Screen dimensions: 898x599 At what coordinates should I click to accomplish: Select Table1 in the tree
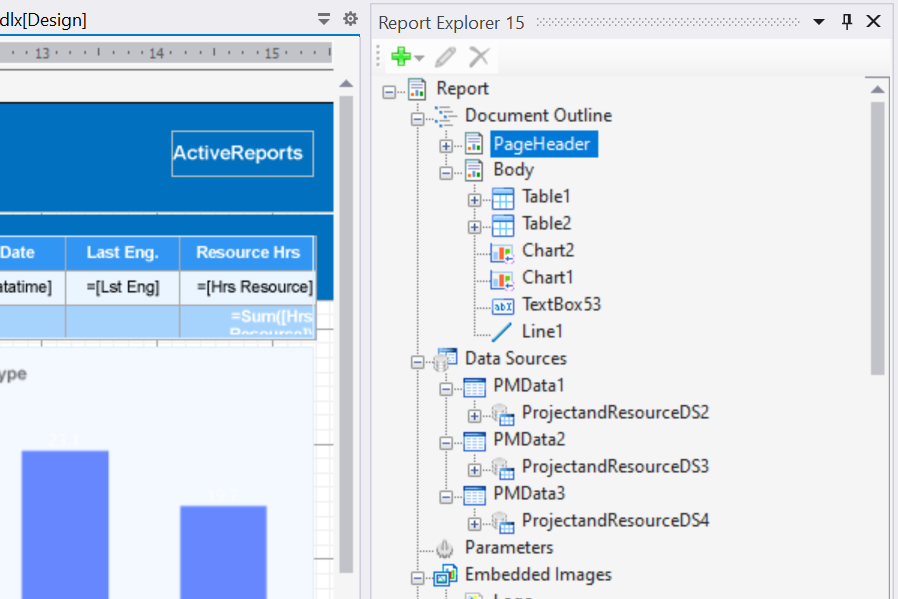pyautogui.click(x=546, y=196)
